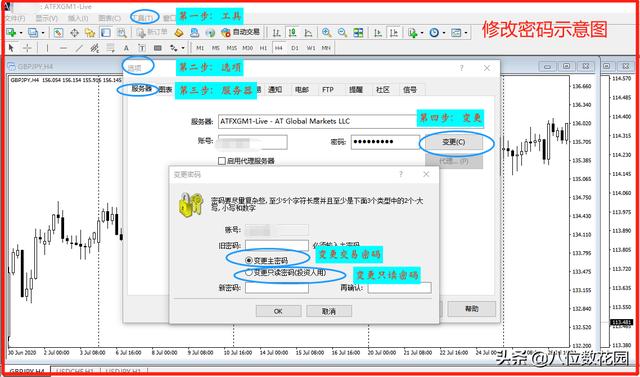Click the zoom out magnifier icon
Viewport: 640px width, 377px height.
342,33
